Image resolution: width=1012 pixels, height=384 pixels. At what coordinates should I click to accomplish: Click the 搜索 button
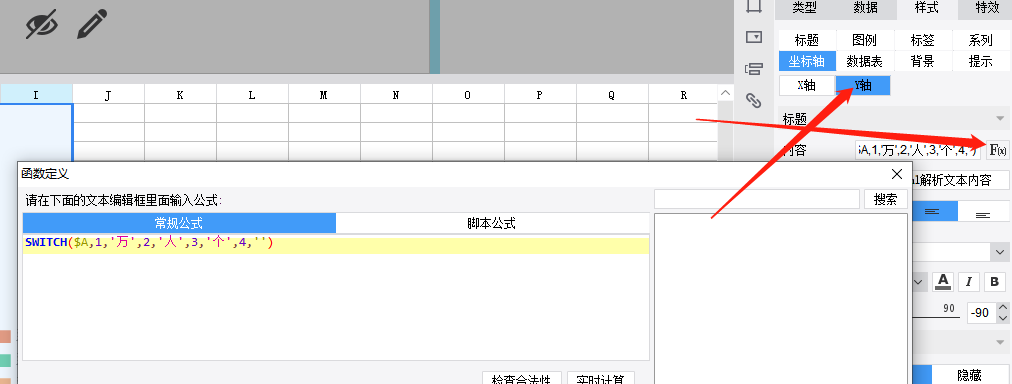pyautogui.click(x=886, y=199)
